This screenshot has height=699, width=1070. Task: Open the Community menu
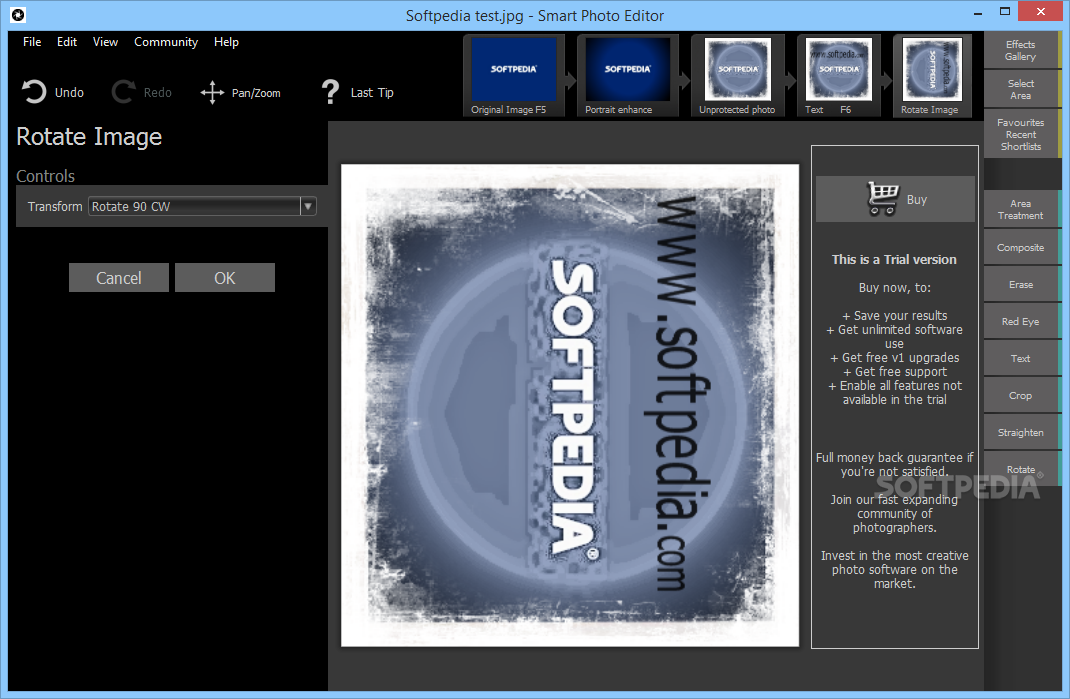[x=166, y=42]
